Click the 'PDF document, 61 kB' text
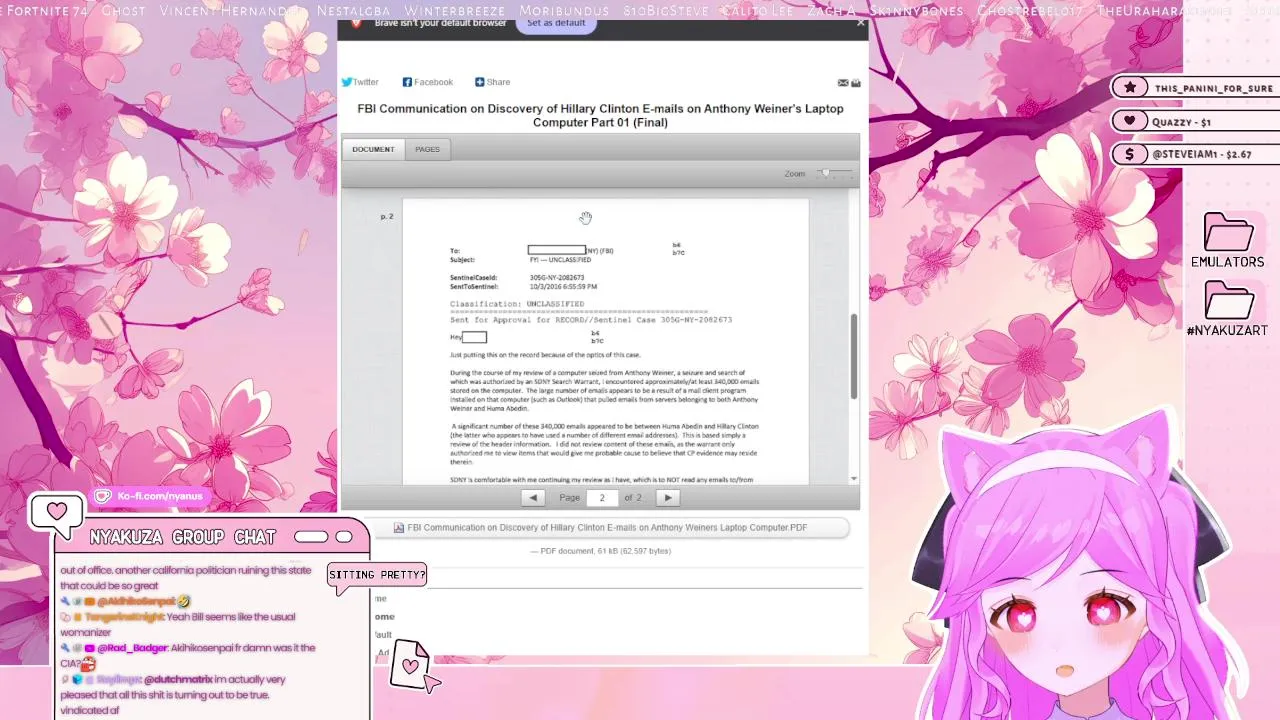Screen dimensions: 1280x720 [600, 551]
